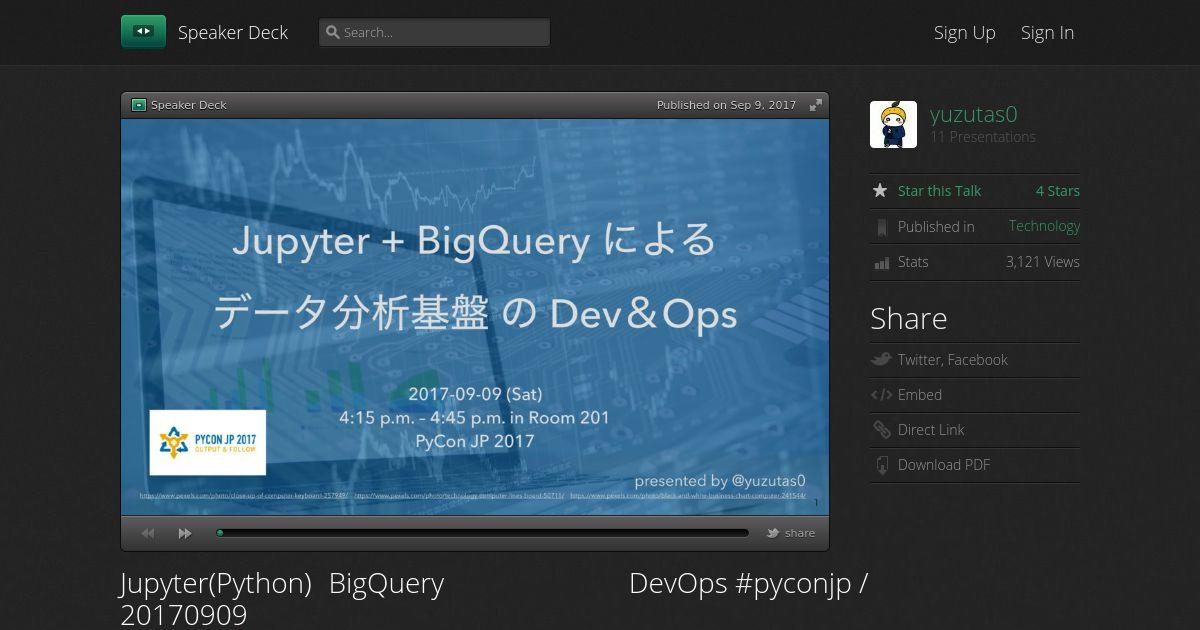This screenshot has width=1200, height=630.
Task: Star this Talk link
Action: point(939,191)
